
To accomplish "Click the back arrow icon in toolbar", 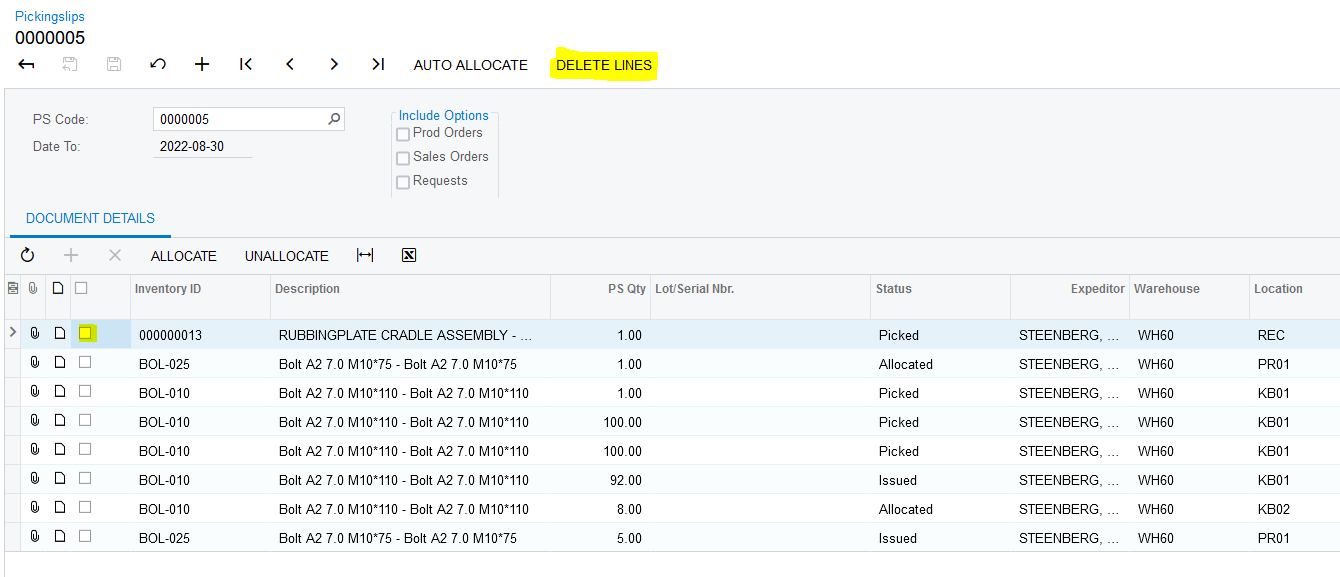I will [27, 64].
